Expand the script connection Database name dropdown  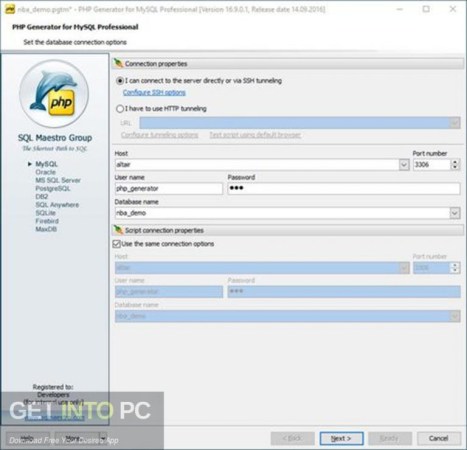click(455, 316)
